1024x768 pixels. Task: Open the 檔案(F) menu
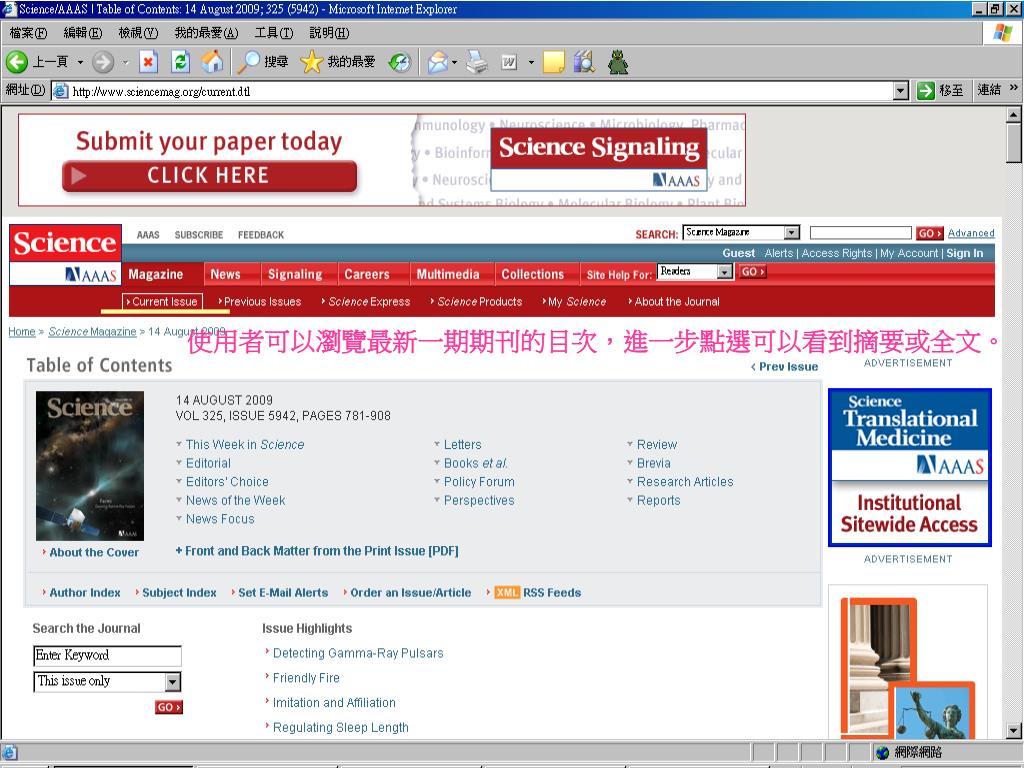point(28,33)
